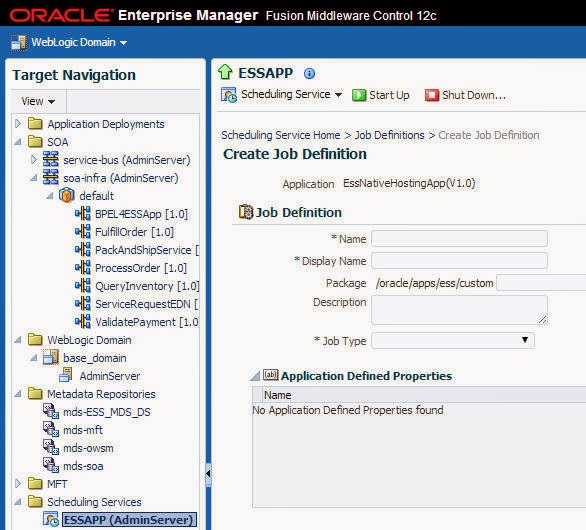
Task: Click the FulfillOrder composite icon
Action: (x=83, y=231)
